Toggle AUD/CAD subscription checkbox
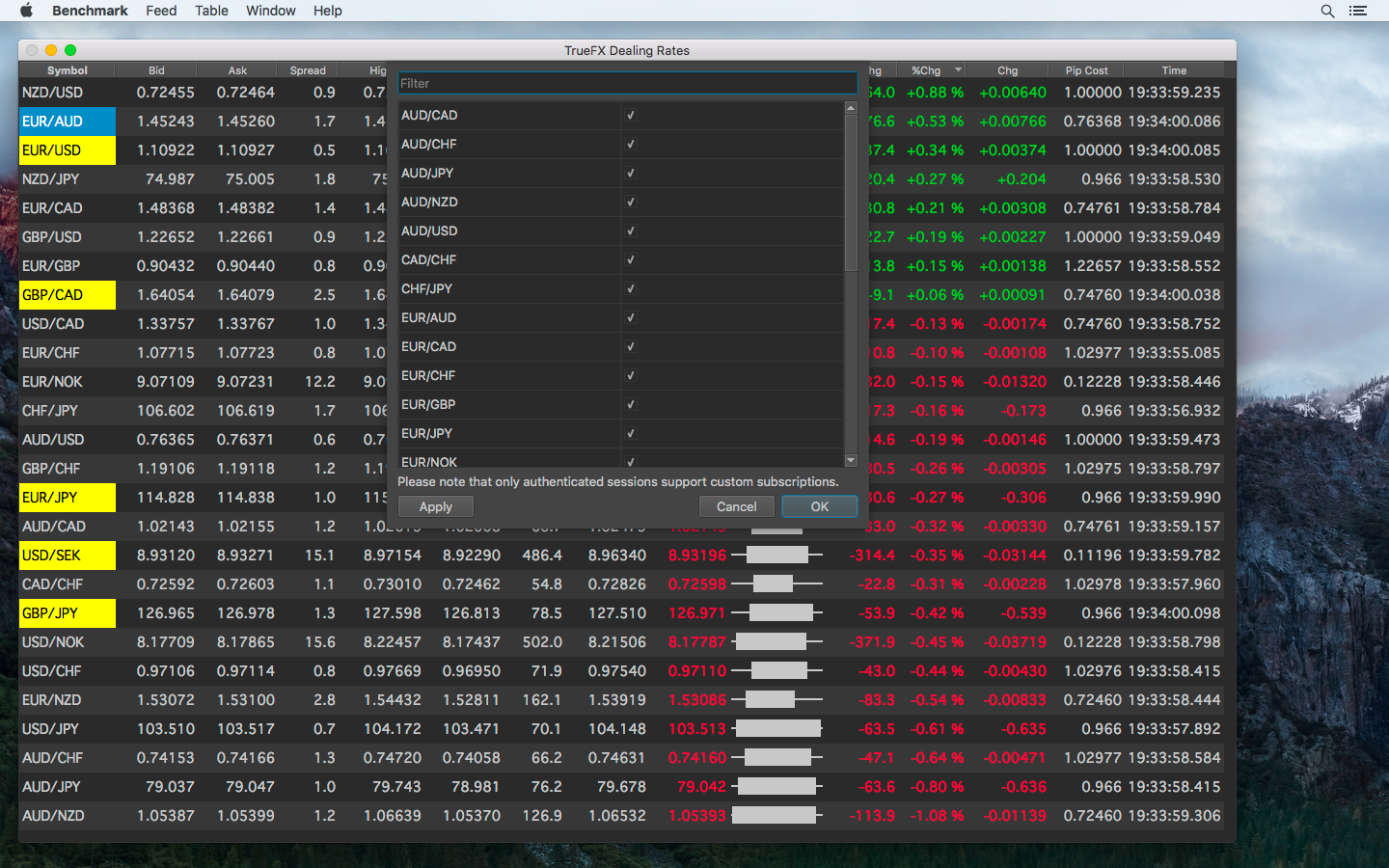The image size is (1389, 868). [x=631, y=115]
